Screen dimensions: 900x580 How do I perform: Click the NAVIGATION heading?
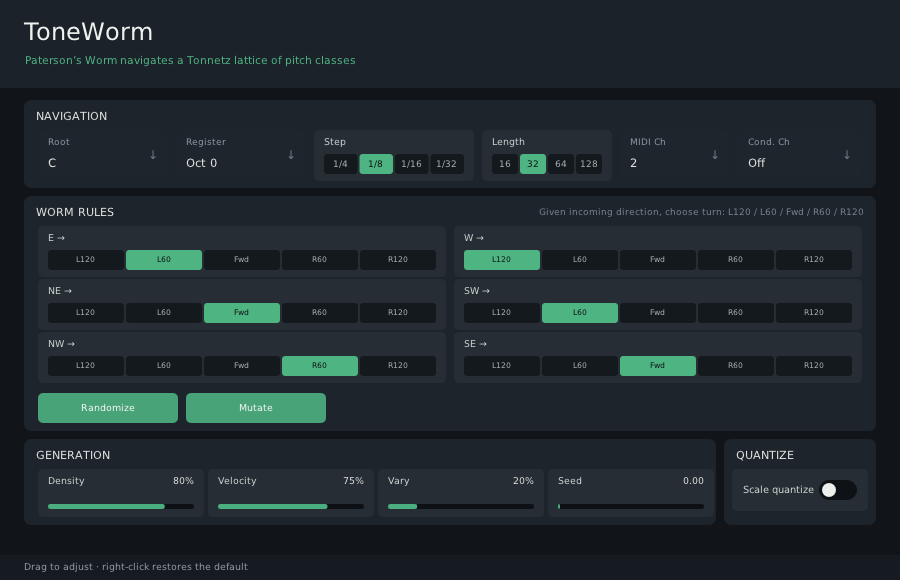(72, 116)
